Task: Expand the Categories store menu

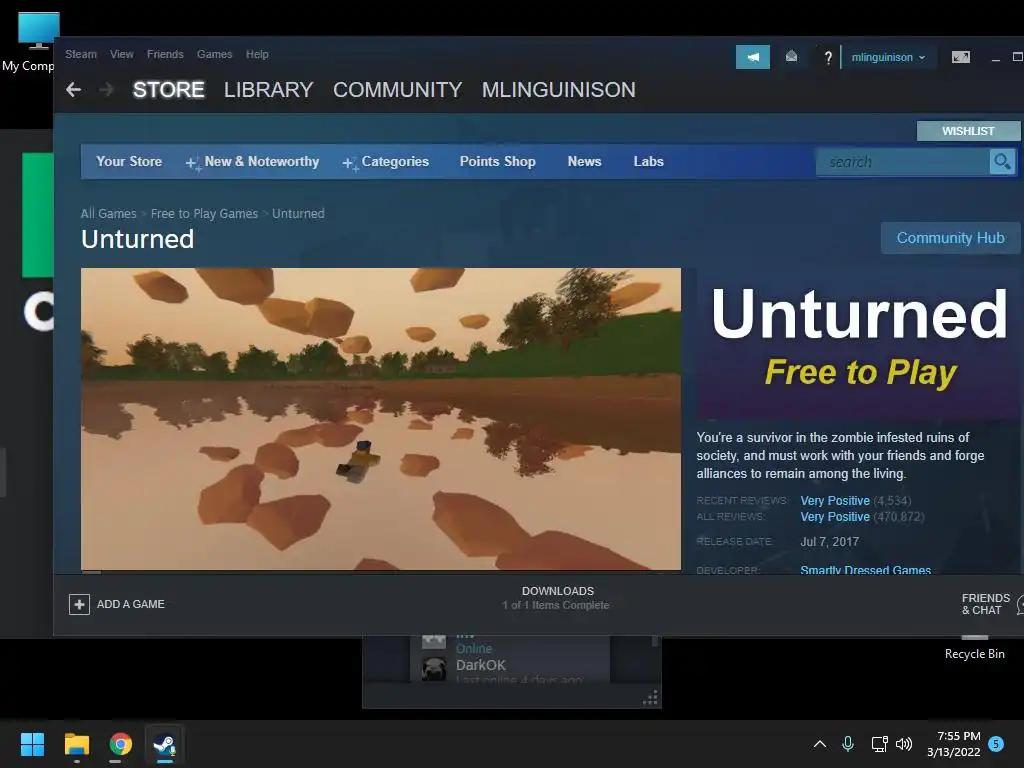Action: coord(385,162)
